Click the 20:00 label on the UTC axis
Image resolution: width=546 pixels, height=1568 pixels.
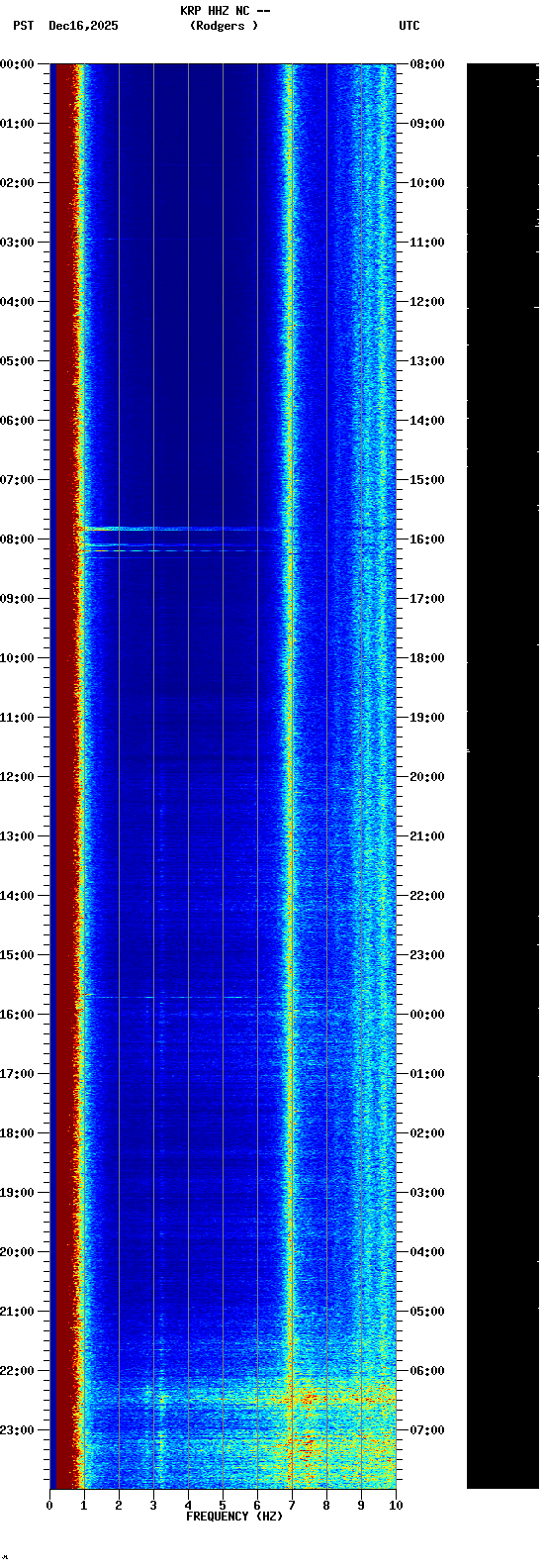[427, 777]
